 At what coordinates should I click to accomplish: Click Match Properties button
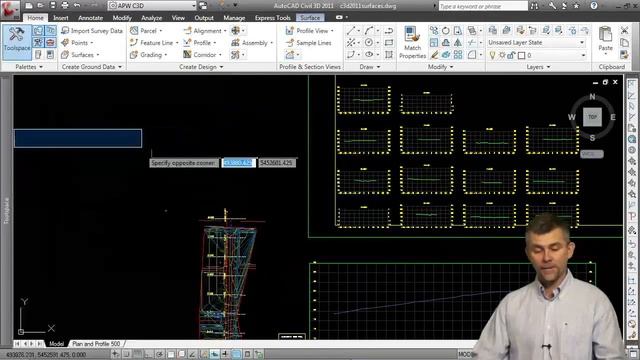point(412,42)
